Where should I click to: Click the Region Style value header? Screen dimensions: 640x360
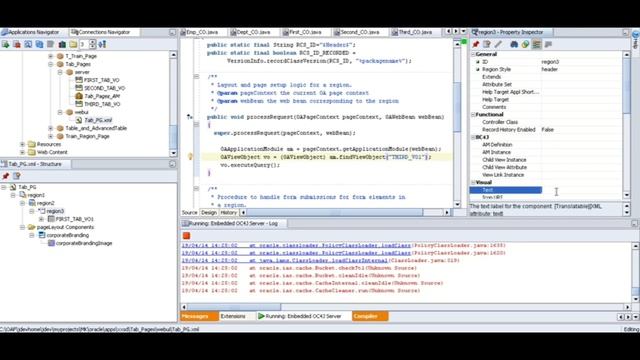click(x=549, y=69)
